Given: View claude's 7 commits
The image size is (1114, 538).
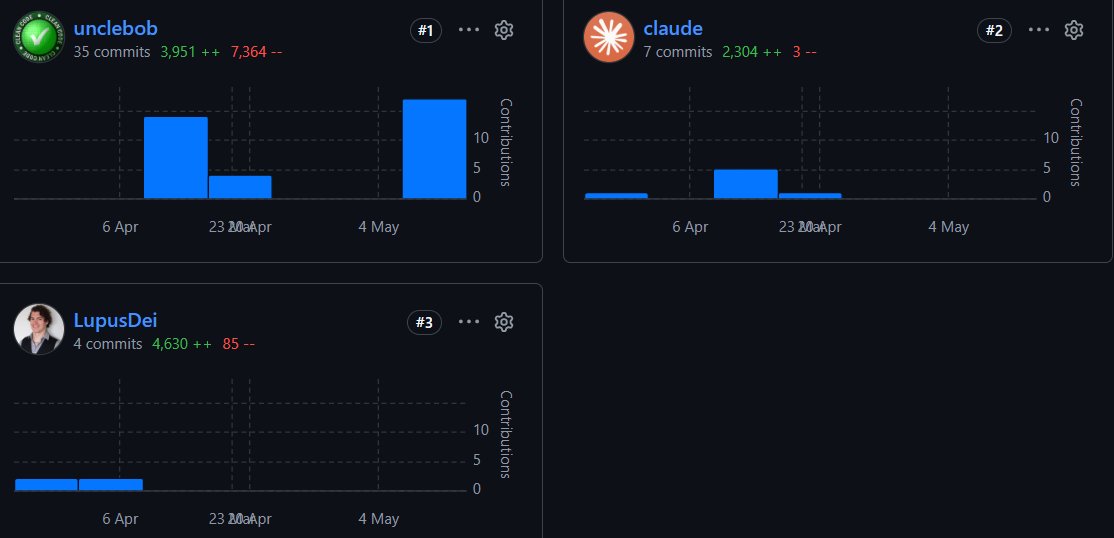Looking at the screenshot, I should tap(678, 52).
